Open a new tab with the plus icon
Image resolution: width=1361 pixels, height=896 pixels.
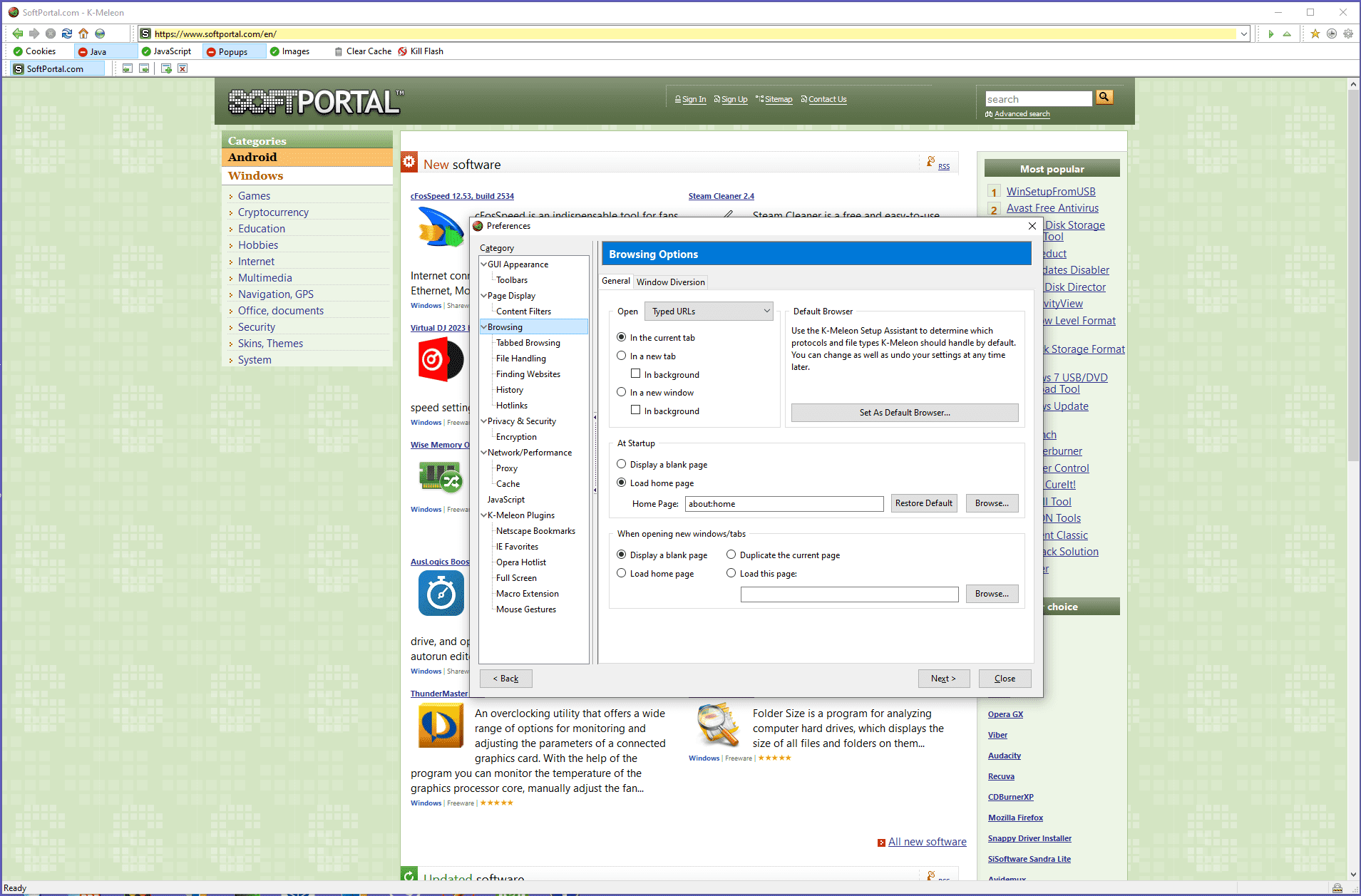[166, 68]
